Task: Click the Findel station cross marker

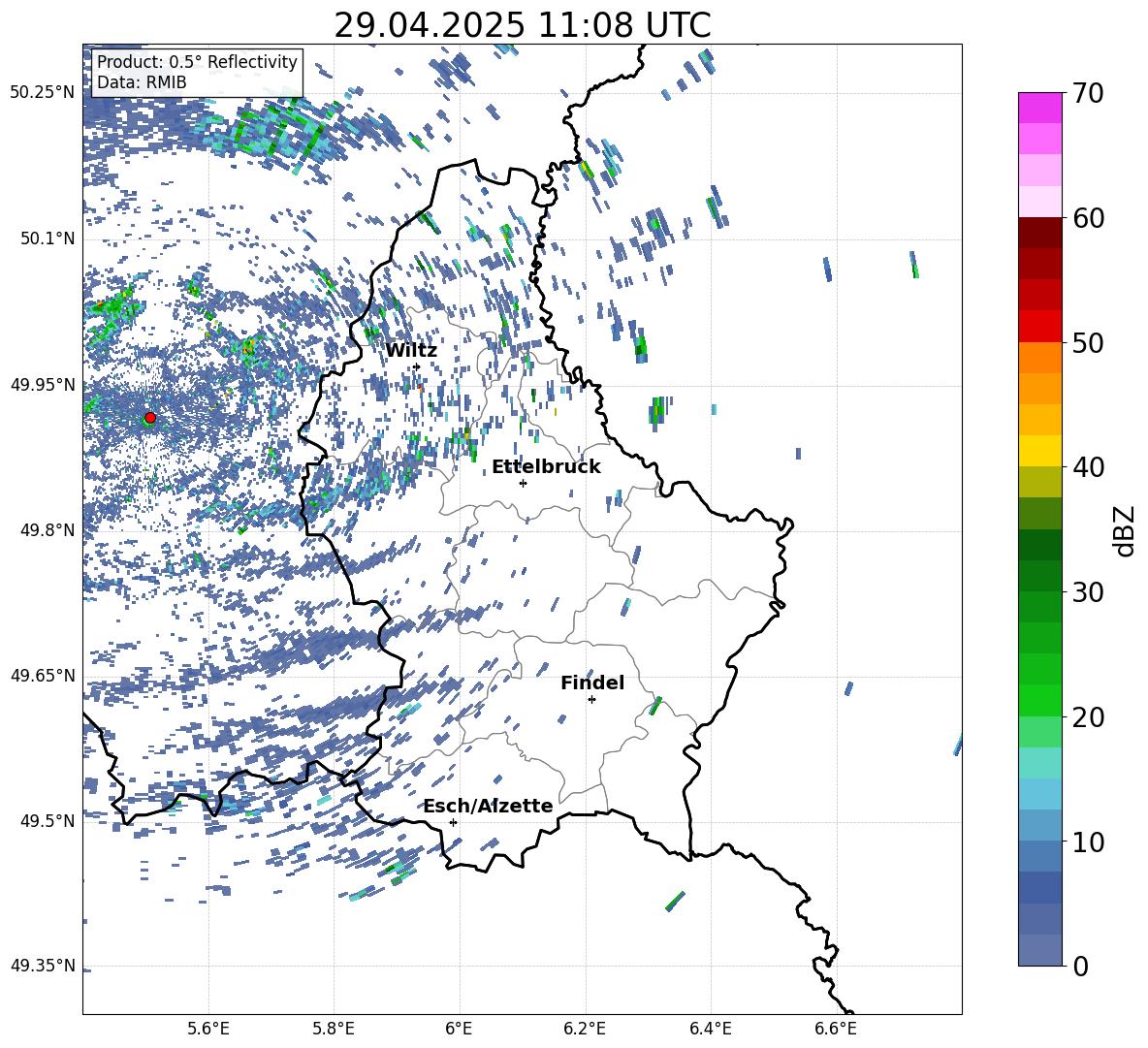Action: click(591, 700)
